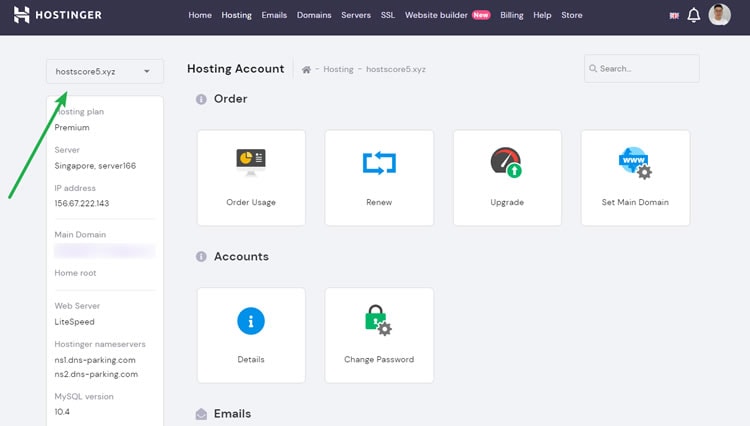Click the hostscore5.xyz breadcrumb link
Screen dimensions: 750x426
tap(396, 69)
